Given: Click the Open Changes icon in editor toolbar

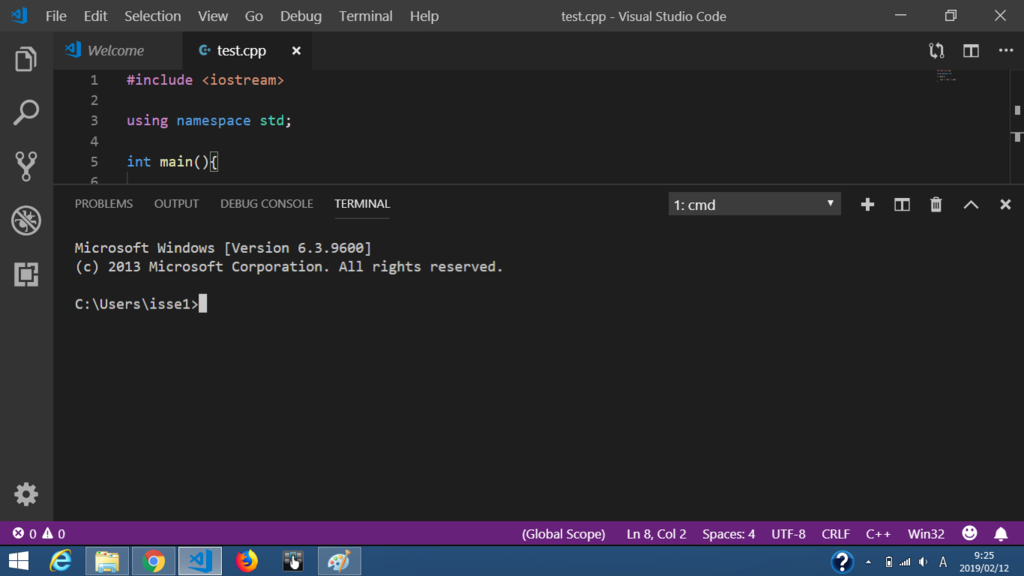Looking at the screenshot, I should tap(936, 51).
